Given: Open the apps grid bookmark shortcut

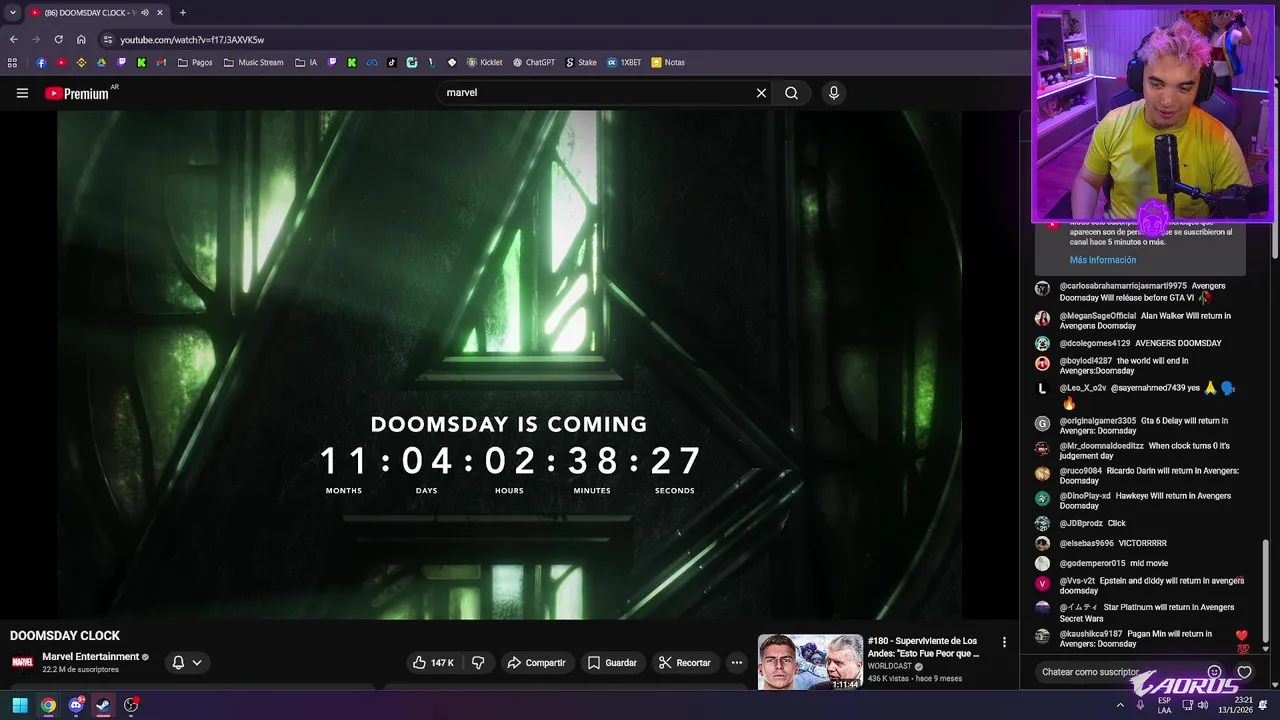Looking at the screenshot, I should pyautogui.click(x=12, y=62).
